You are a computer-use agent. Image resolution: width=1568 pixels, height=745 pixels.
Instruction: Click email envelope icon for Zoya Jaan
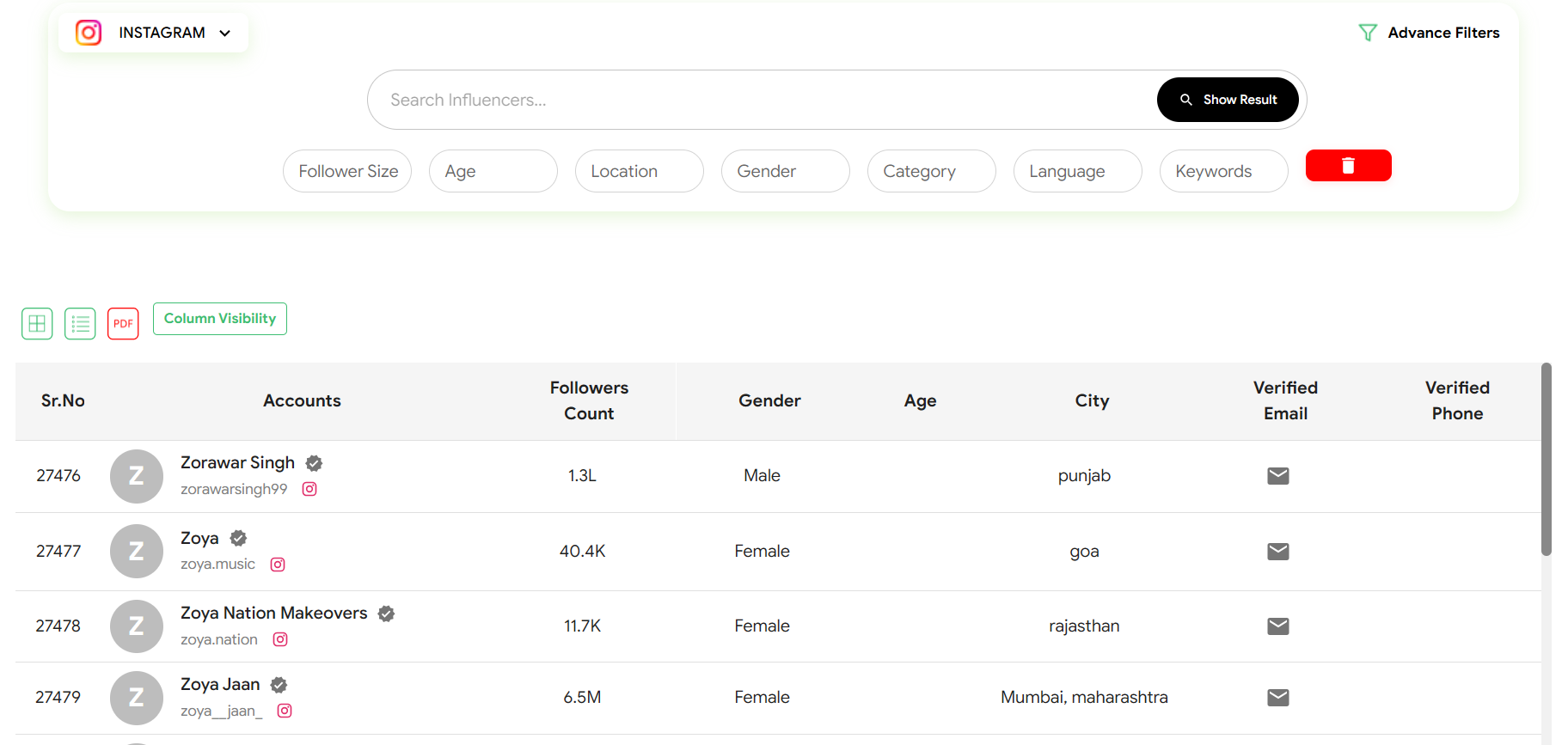pyautogui.click(x=1277, y=698)
